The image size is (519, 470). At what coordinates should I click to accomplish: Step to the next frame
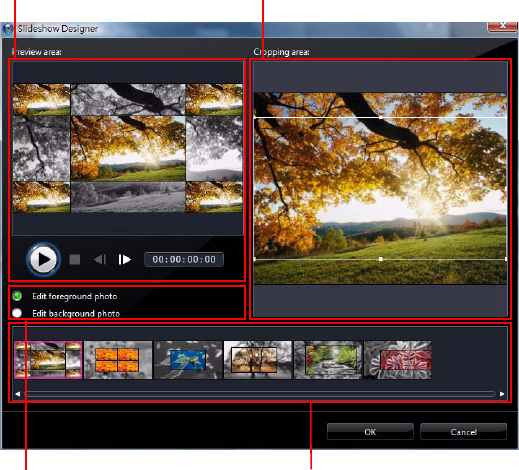125,259
